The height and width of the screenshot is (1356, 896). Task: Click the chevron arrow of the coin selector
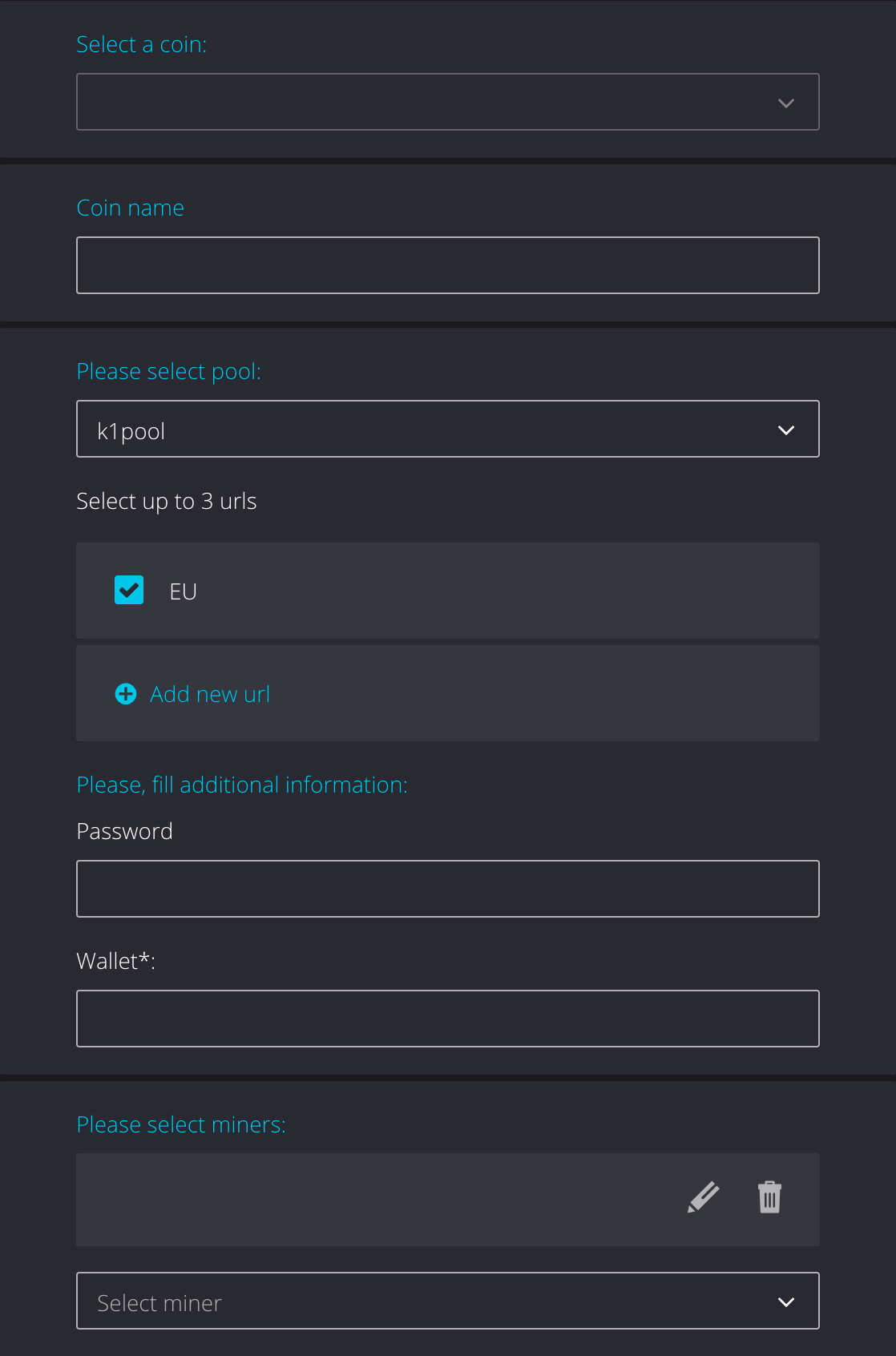pyautogui.click(x=786, y=103)
